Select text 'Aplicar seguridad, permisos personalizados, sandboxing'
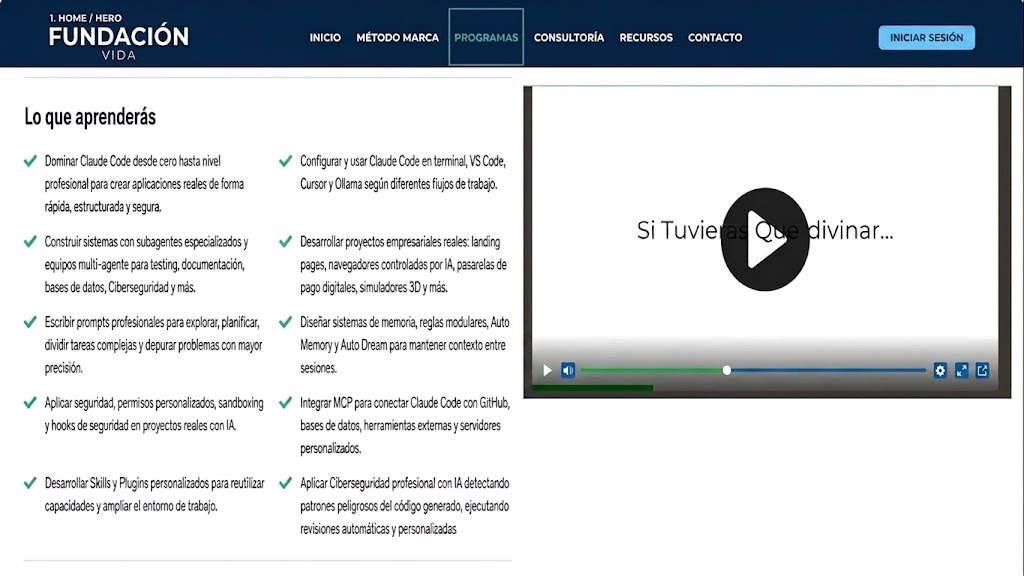Viewport: 1024px width, 576px height. point(154,404)
